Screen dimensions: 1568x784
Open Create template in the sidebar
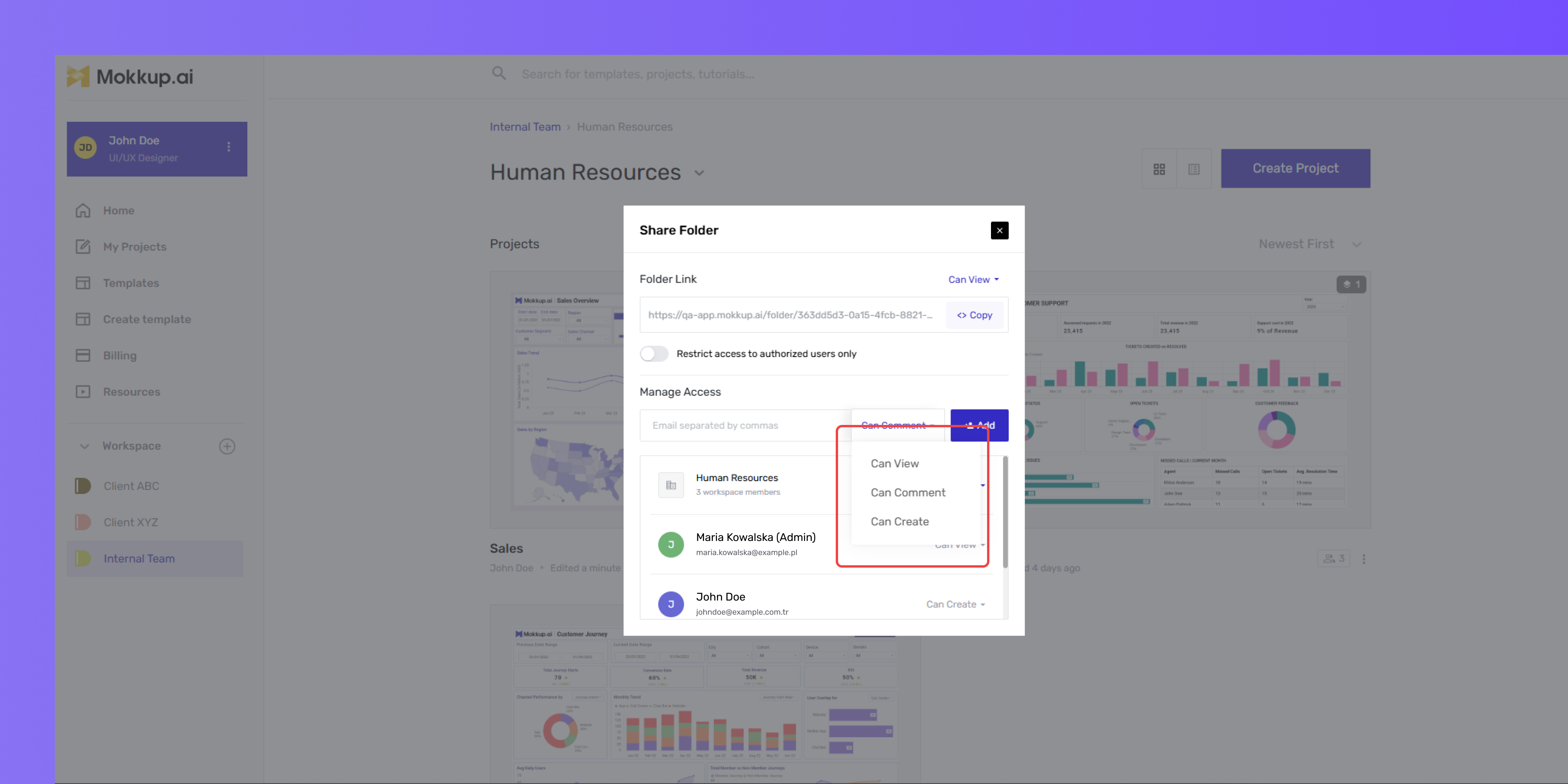tap(133, 319)
